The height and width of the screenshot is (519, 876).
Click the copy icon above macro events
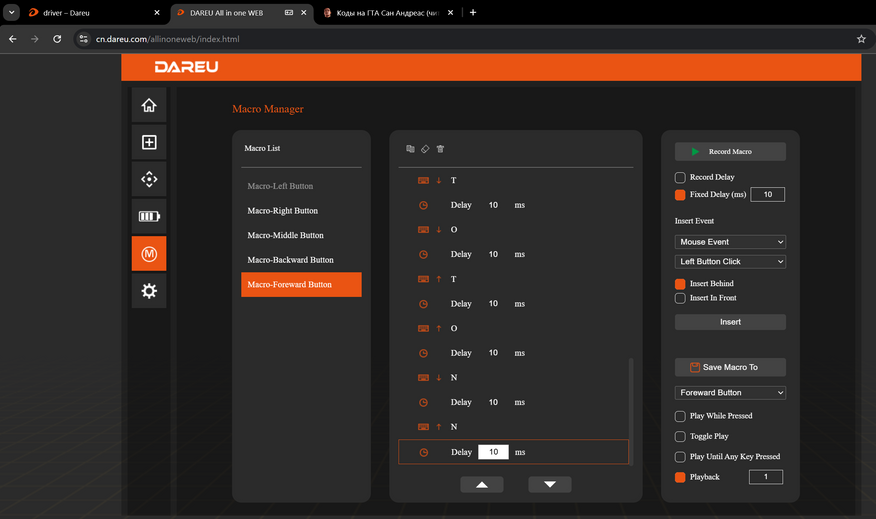410,149
